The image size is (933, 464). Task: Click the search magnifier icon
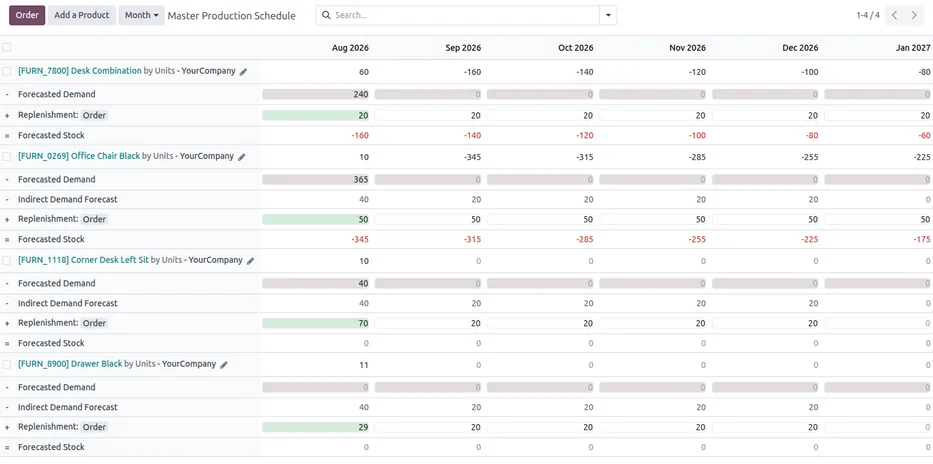click(326, 15)
